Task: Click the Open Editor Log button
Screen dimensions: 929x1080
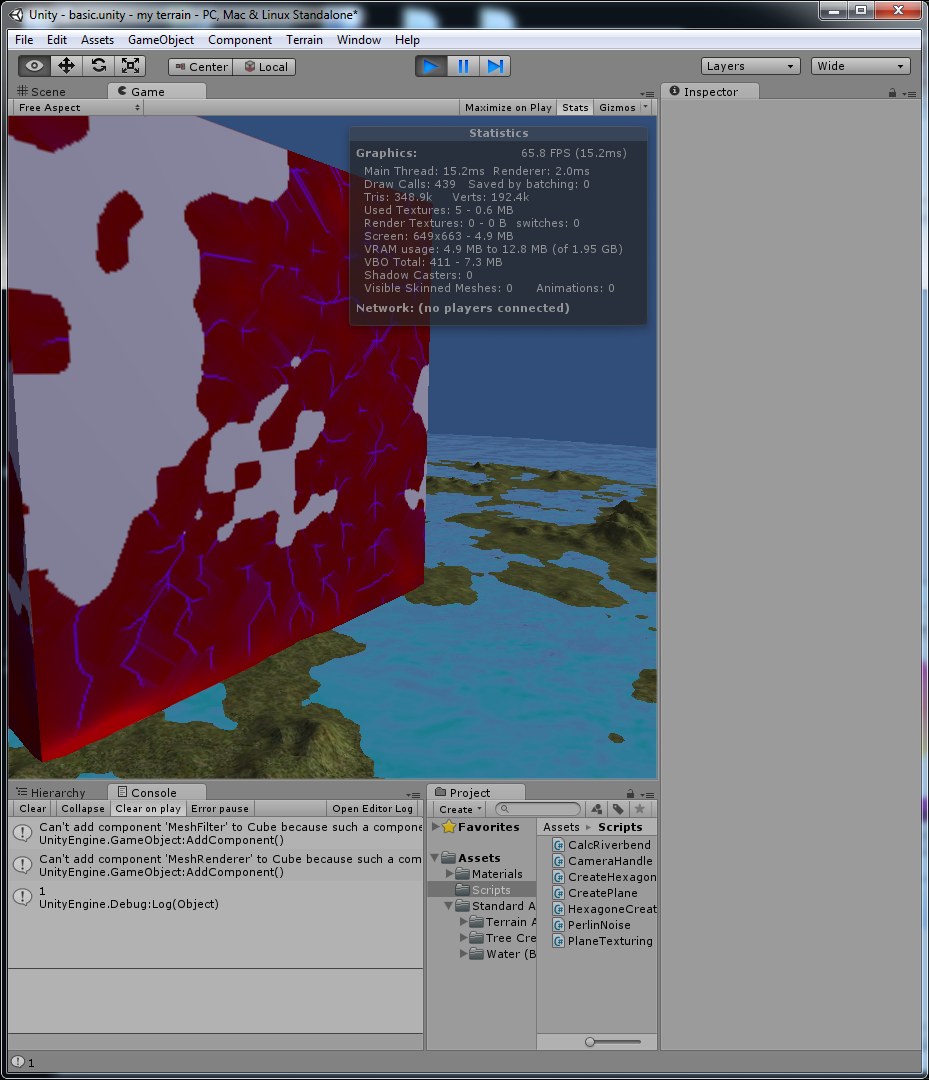Action: pos(372,809)
